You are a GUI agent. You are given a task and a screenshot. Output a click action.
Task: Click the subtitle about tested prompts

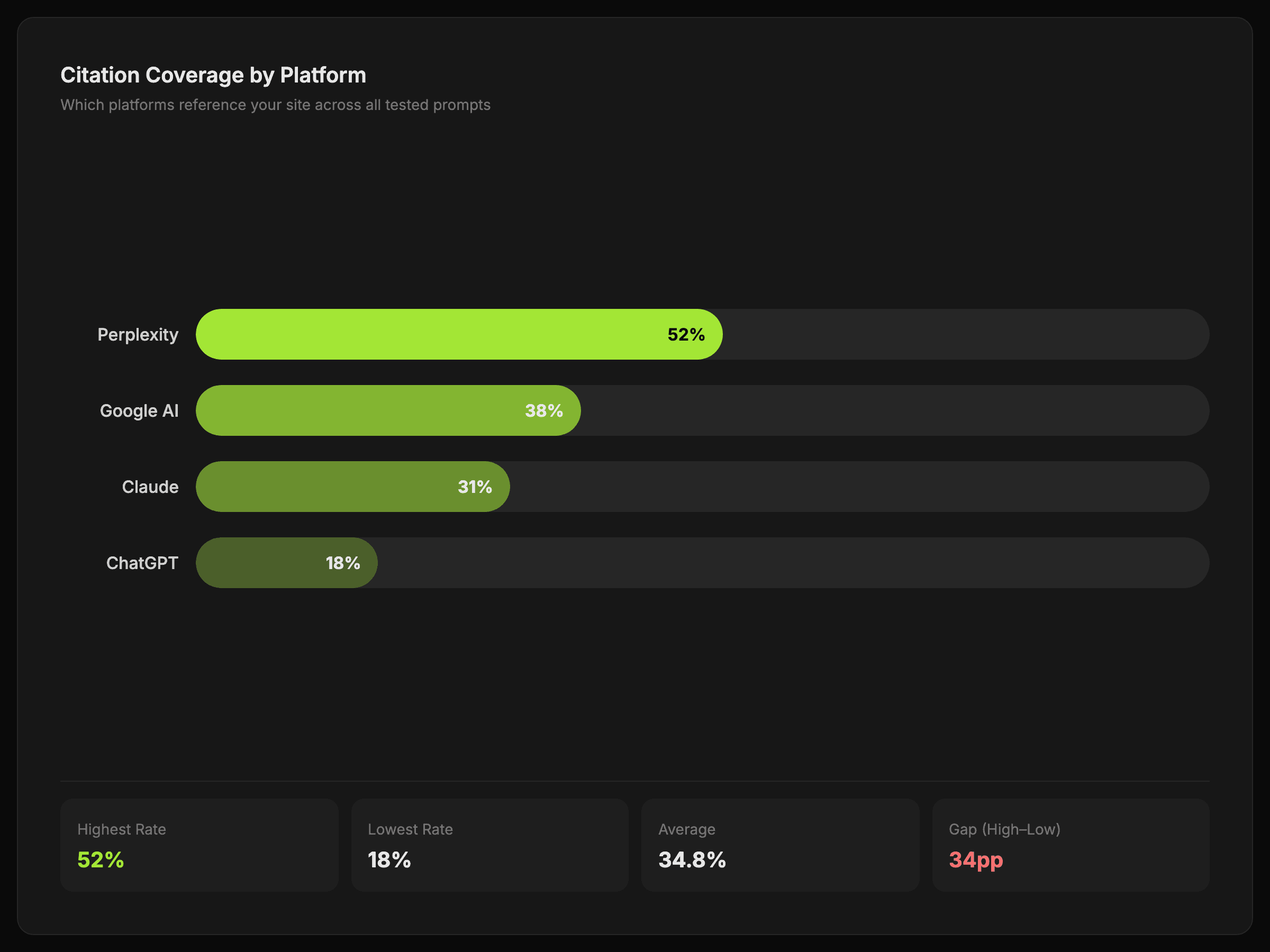click(275, 105)
